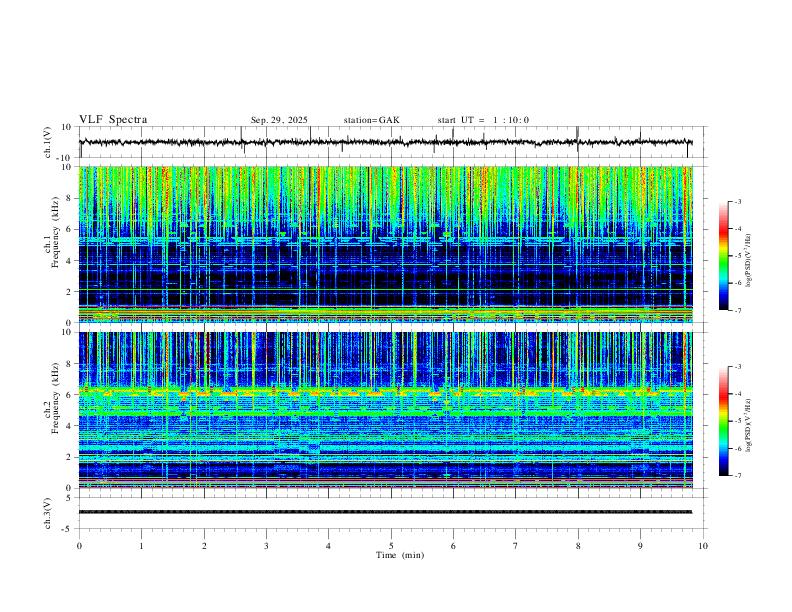Click the 'Time (min)' axis label
The image size is (792, 612).
[x=400, y=555]
